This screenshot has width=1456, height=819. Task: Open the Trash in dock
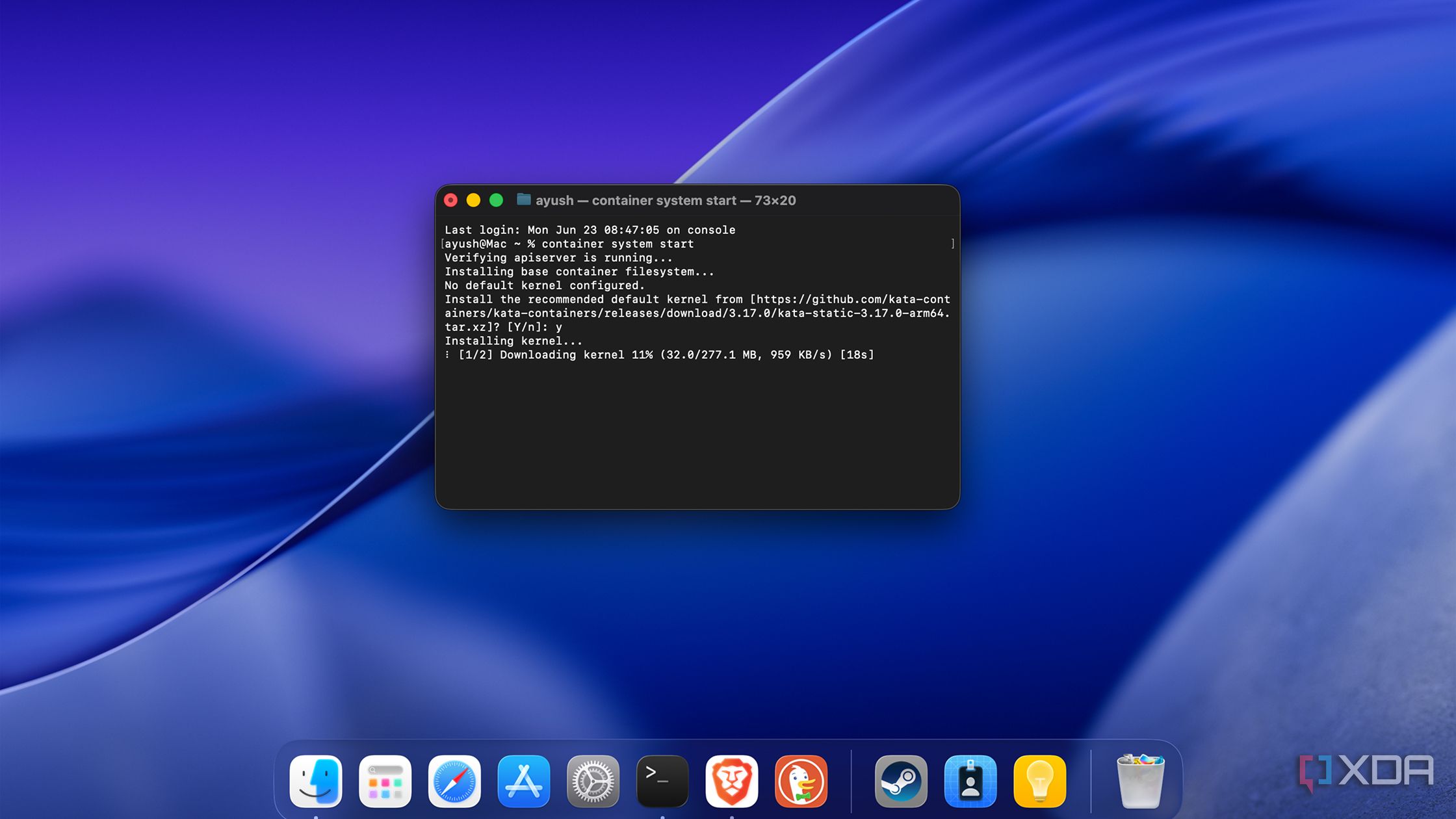click(1141, 781)
